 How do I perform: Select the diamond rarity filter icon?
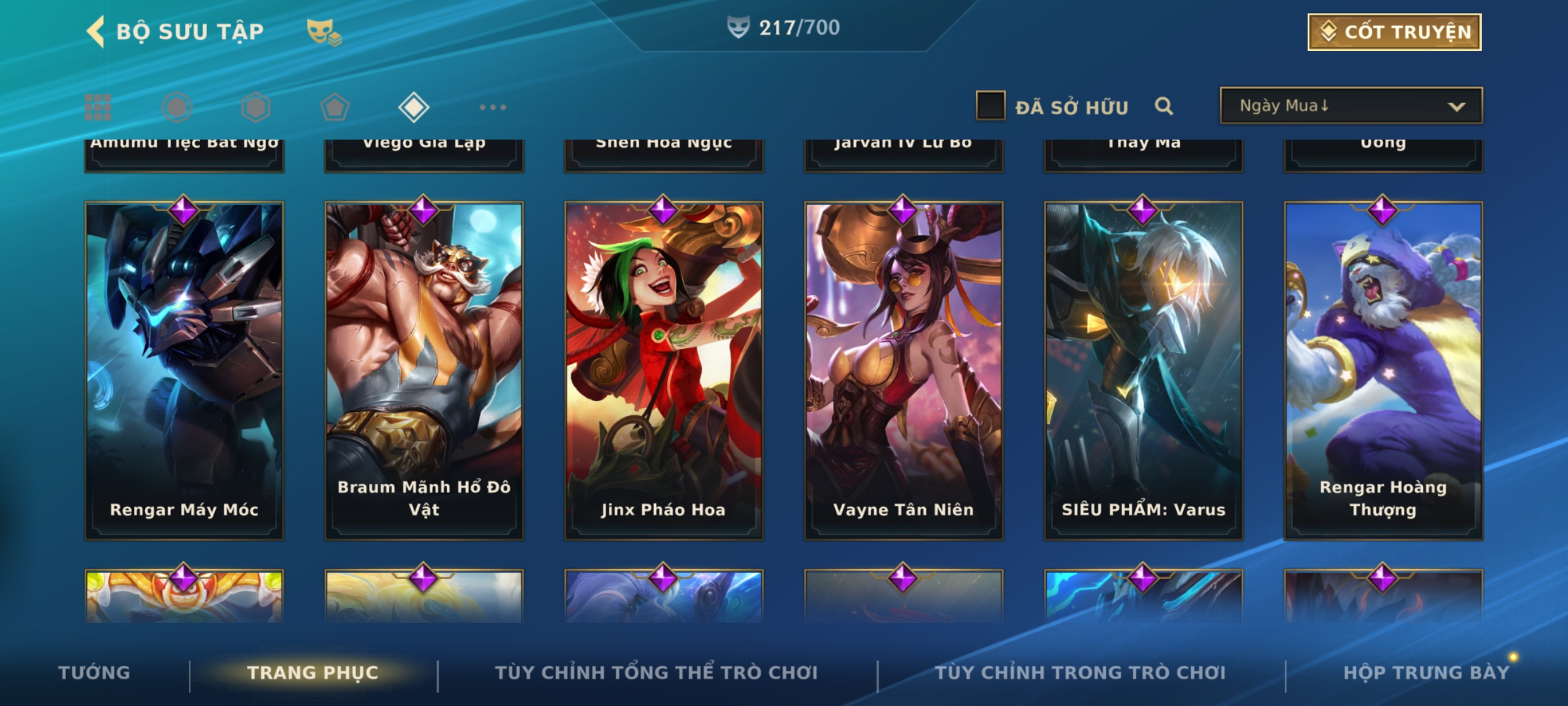tap(414, 107)
